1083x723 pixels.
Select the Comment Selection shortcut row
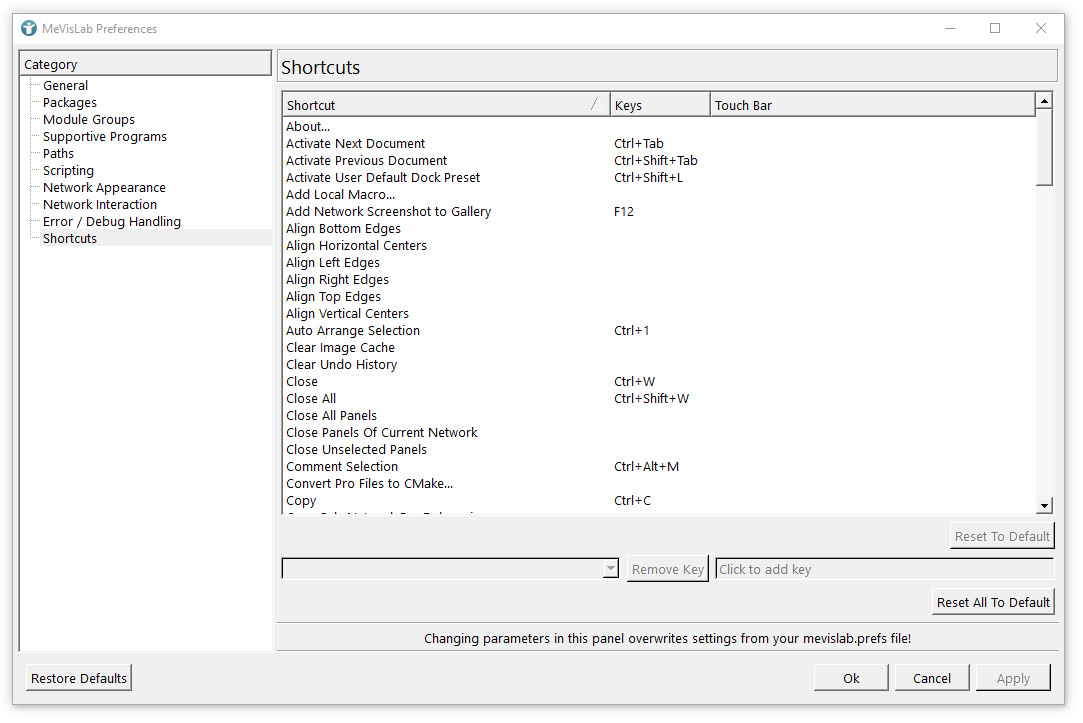tap(342, 467)
